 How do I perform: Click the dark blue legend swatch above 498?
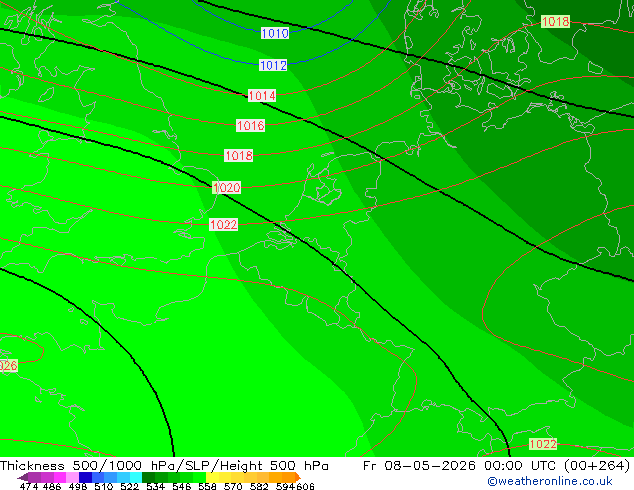coord(85,477)
